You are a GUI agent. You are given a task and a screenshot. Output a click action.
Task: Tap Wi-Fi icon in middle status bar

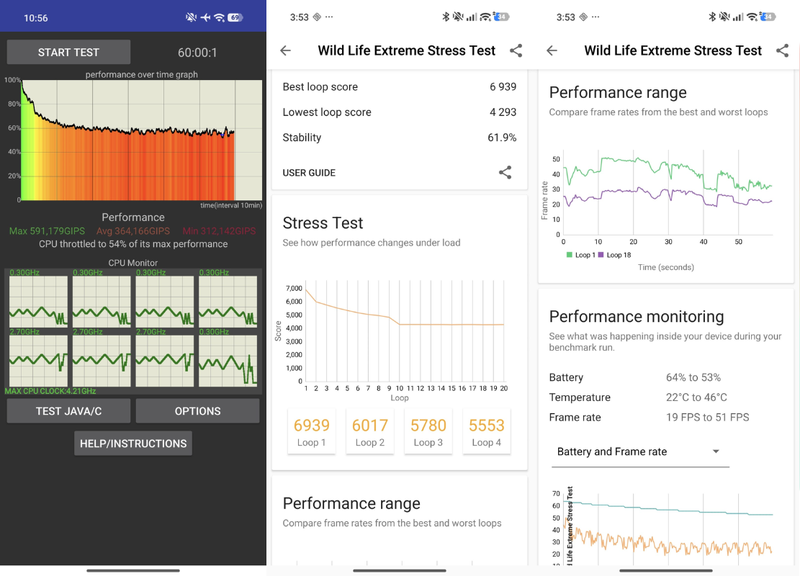click(x=485, y=17)
